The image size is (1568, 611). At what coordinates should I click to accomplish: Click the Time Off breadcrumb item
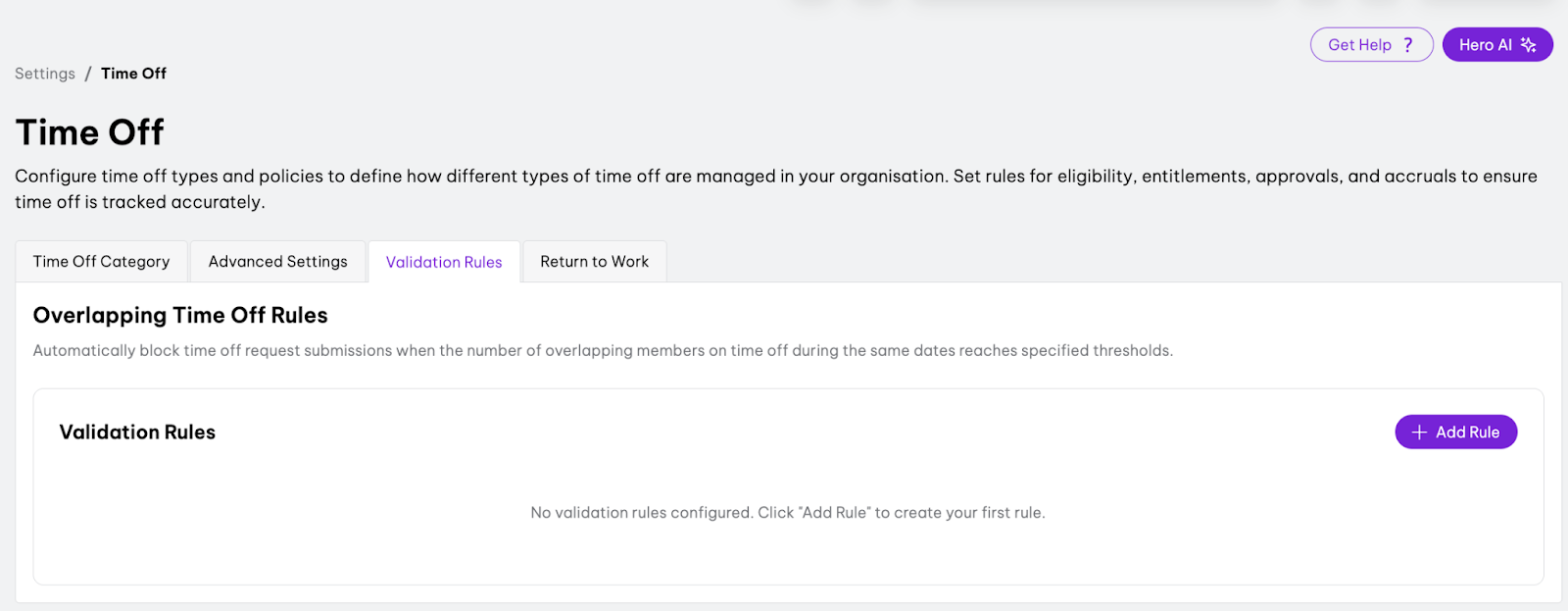point(133,74)
